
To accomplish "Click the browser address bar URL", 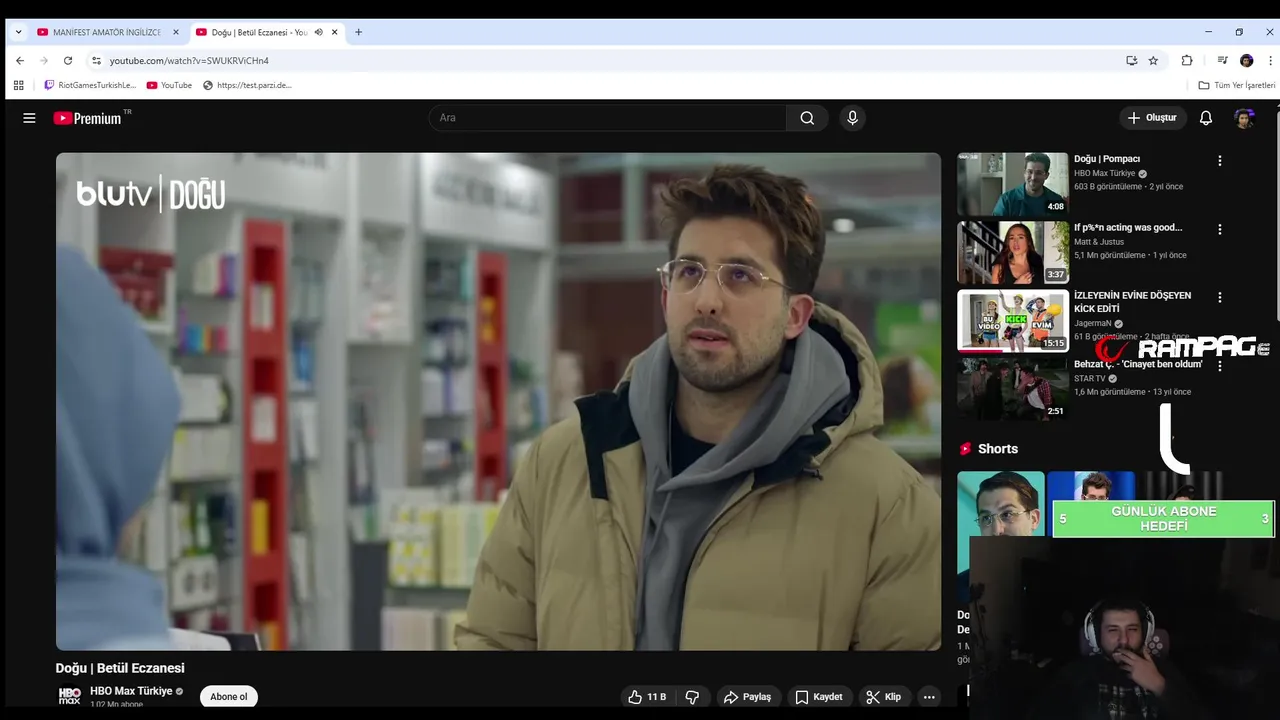I will tap(189, 60).
